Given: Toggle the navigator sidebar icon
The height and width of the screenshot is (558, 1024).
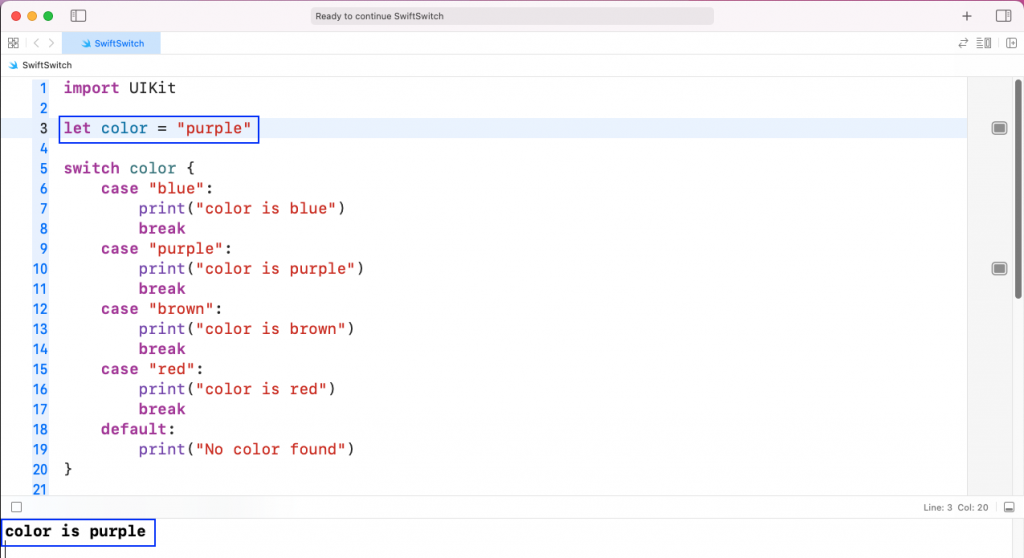Looking at the screenshot, I should click(78, 16).
